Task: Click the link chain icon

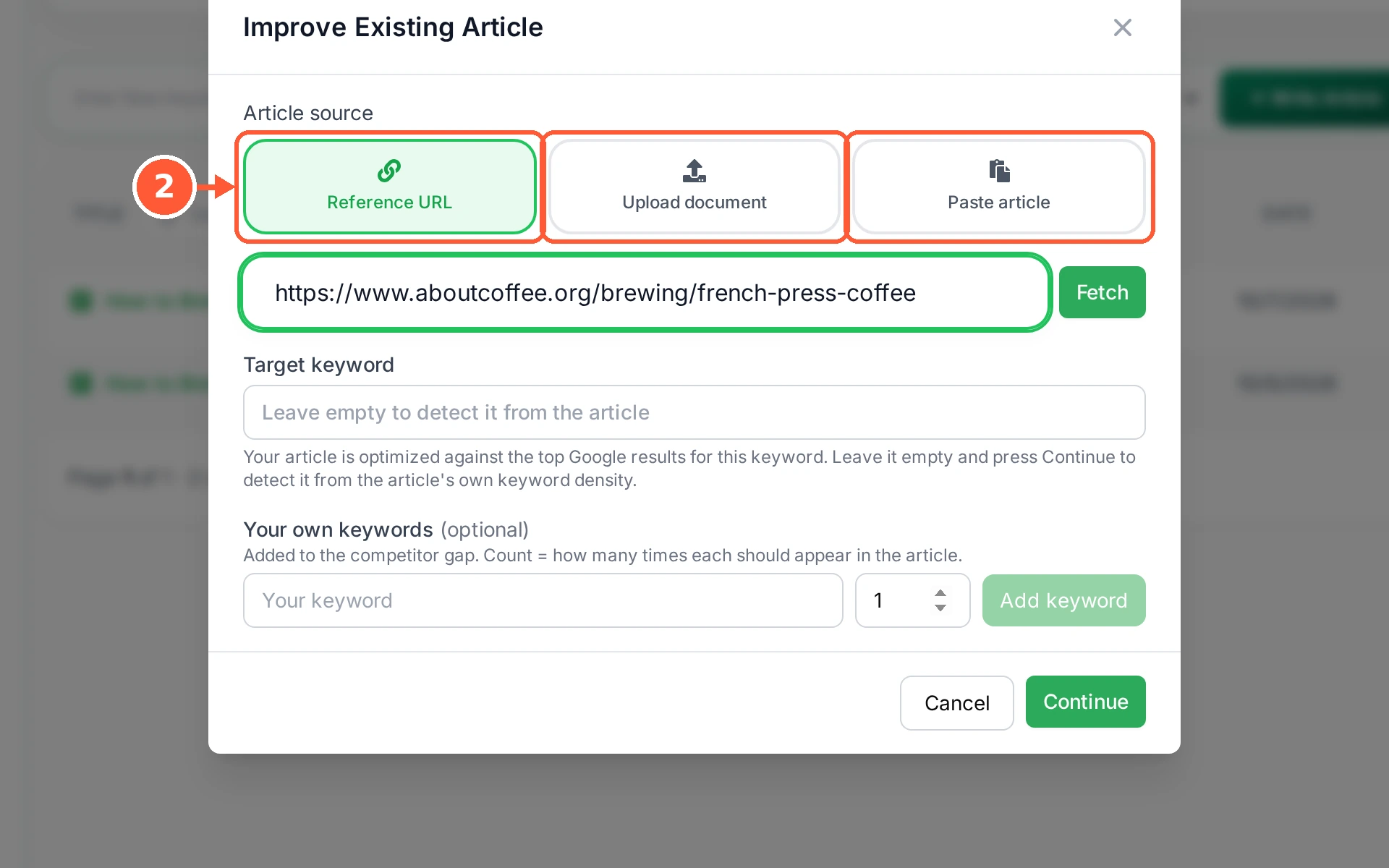Action: 389,171
